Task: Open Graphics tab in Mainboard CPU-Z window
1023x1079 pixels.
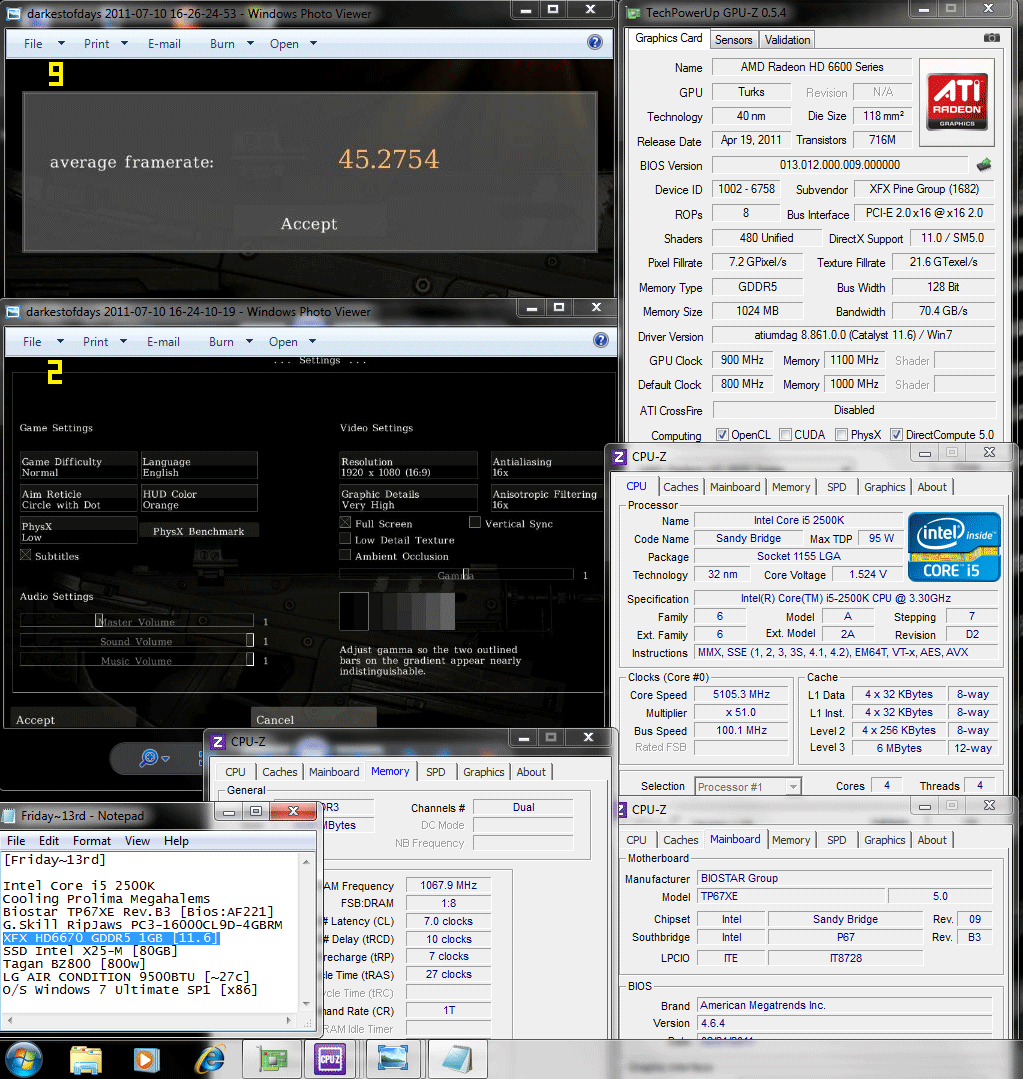Action: pos(884,840)
